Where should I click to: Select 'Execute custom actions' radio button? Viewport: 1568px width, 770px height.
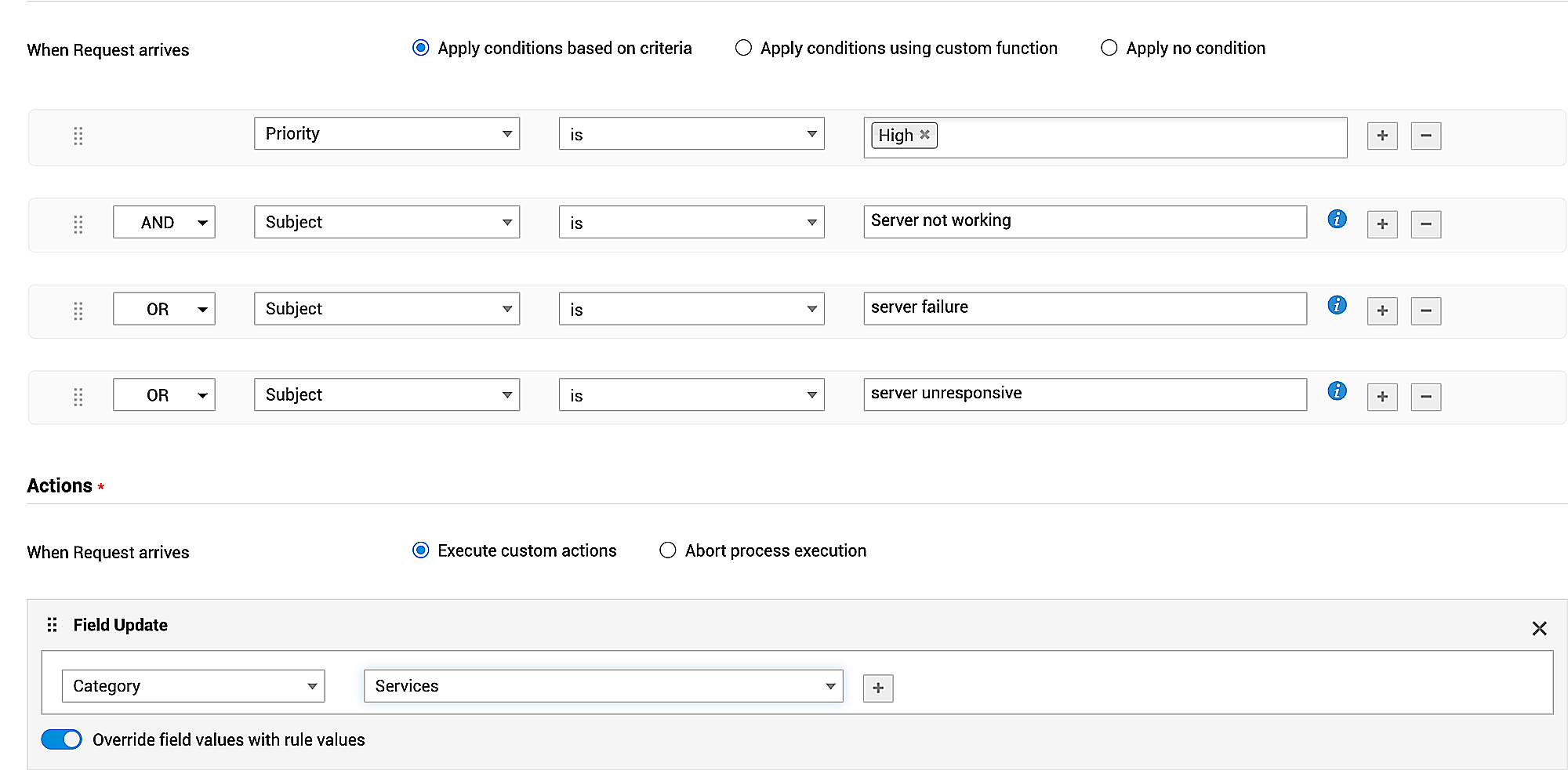(421, 550)
